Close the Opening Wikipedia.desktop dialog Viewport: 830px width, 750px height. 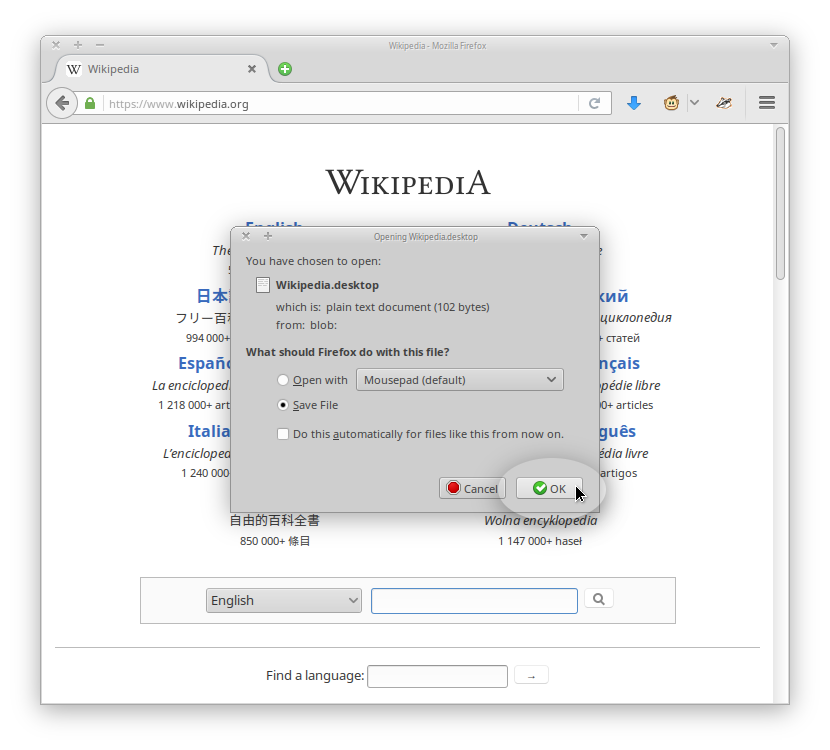[x=246, y=236]
